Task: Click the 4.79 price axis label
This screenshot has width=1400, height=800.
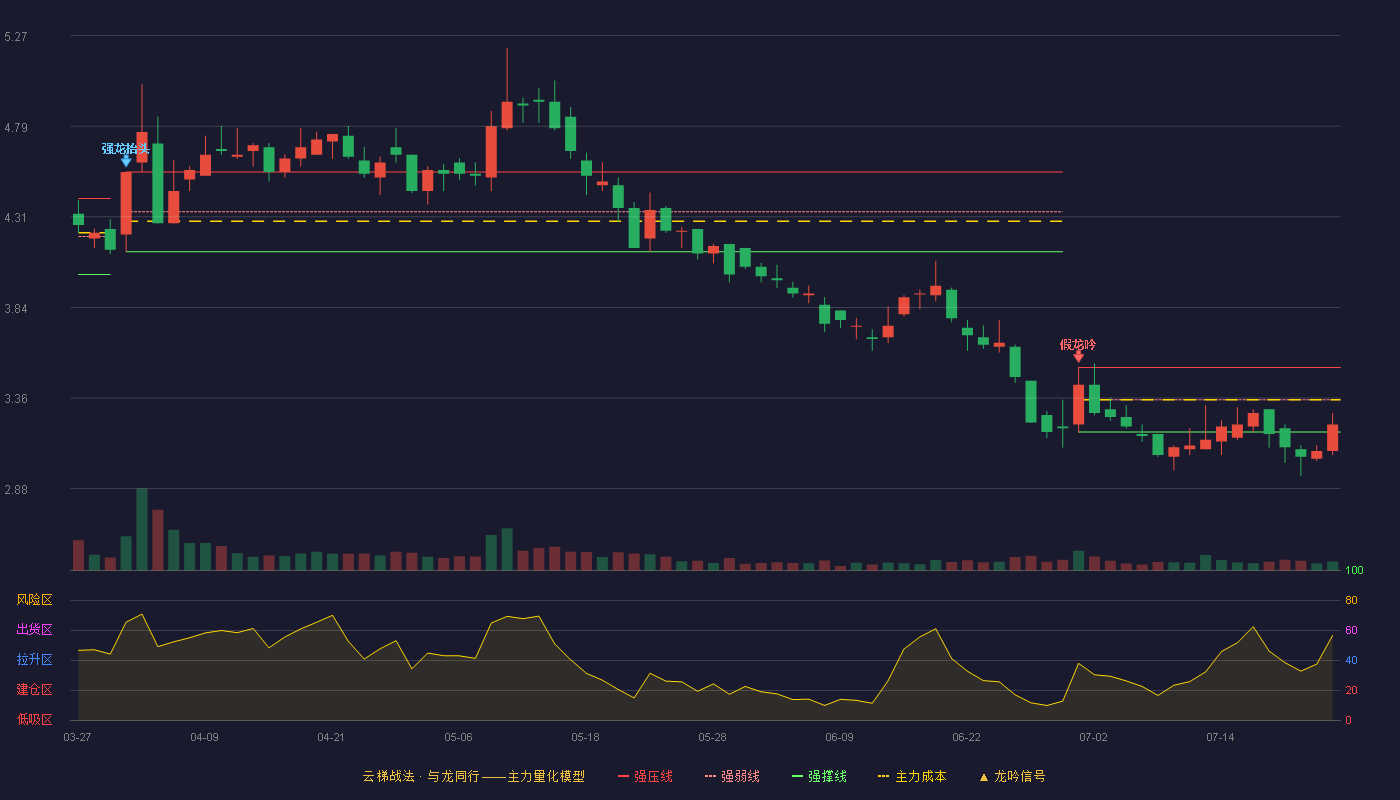Action: 16,128
